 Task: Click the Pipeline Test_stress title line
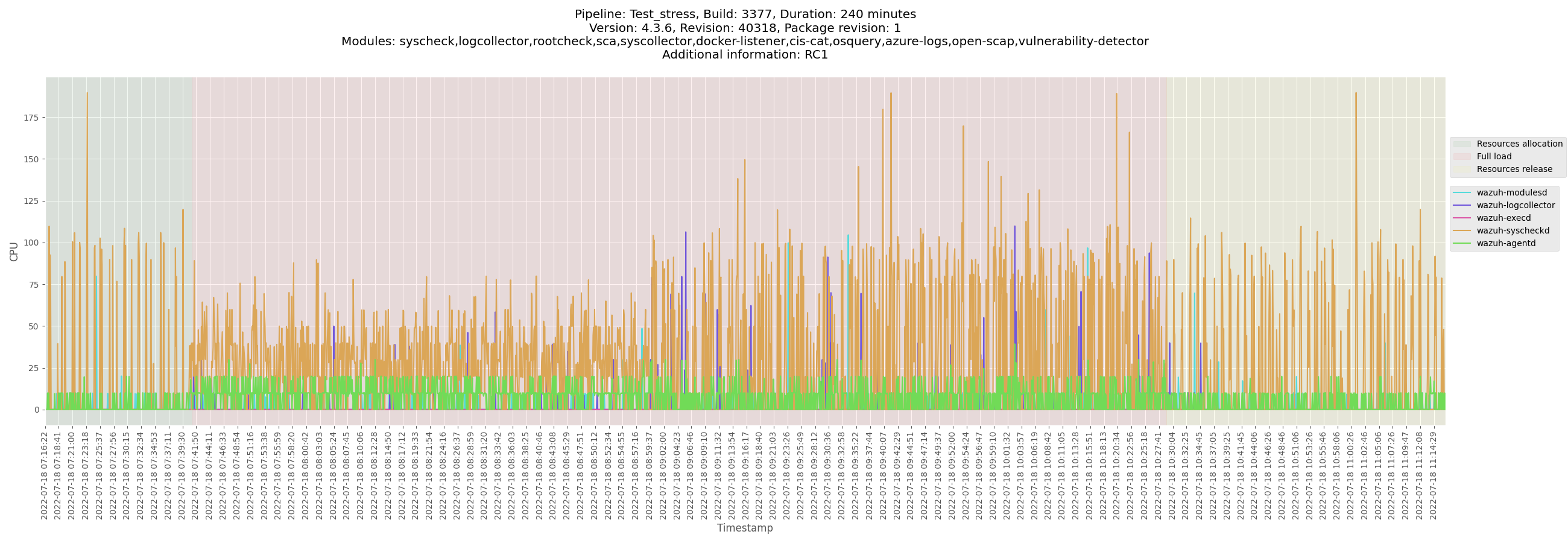click(x=744, y=14)
